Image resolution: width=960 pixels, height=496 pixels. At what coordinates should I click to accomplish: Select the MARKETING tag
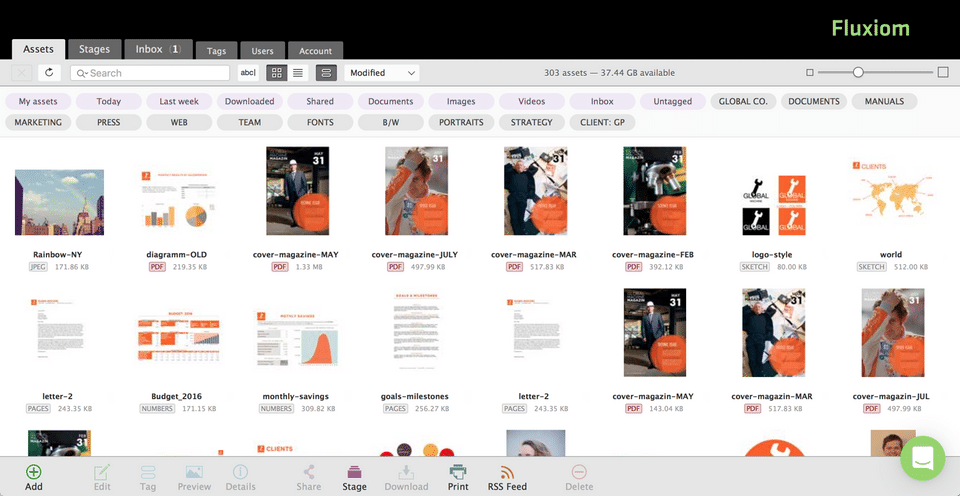click(x=38, y=122)
